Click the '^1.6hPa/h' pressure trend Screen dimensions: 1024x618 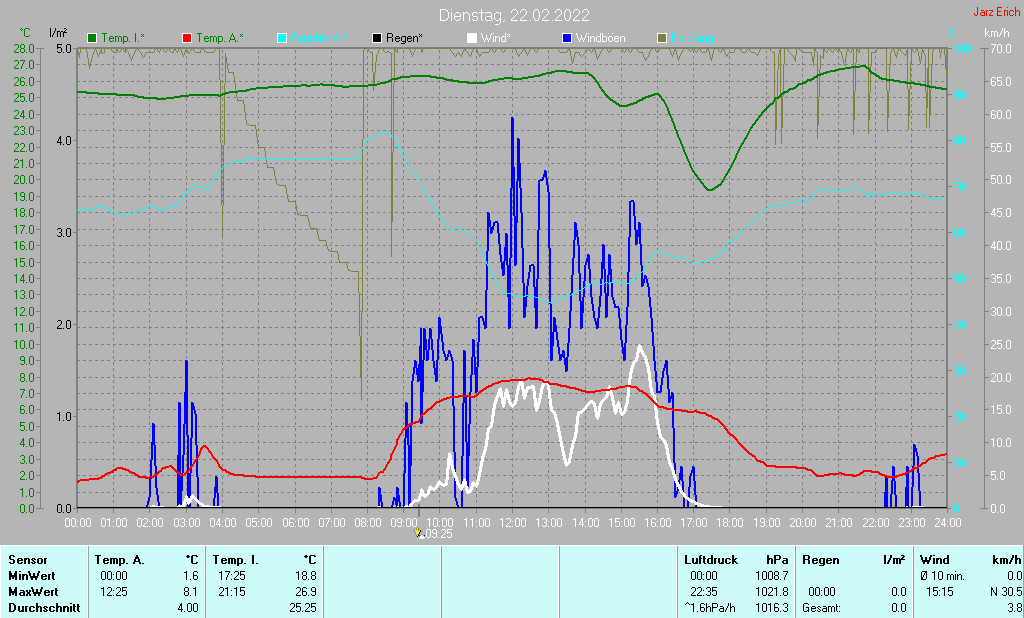tap(710, 608)
